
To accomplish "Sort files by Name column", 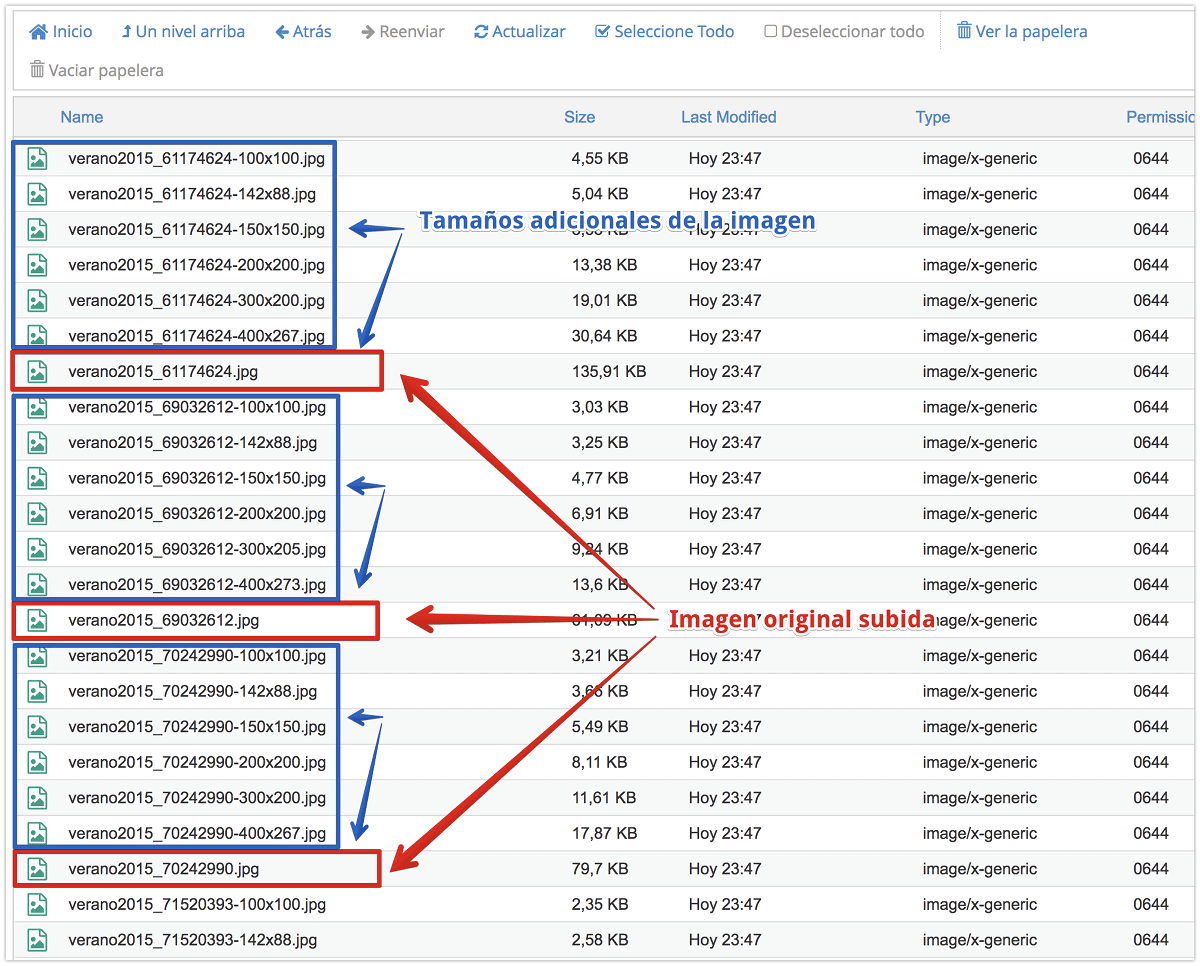I will pos(82,117).
